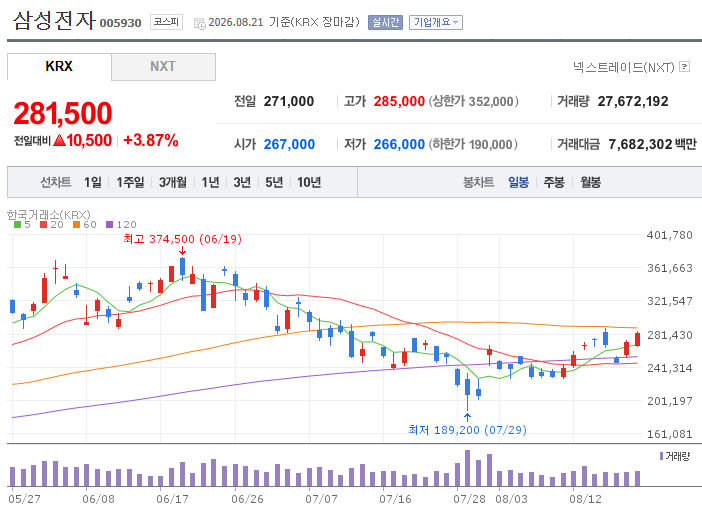Select the 일봉 candle chart
Image resolution: width=702 pixels, height=509 pixels.
click(518, 182)
